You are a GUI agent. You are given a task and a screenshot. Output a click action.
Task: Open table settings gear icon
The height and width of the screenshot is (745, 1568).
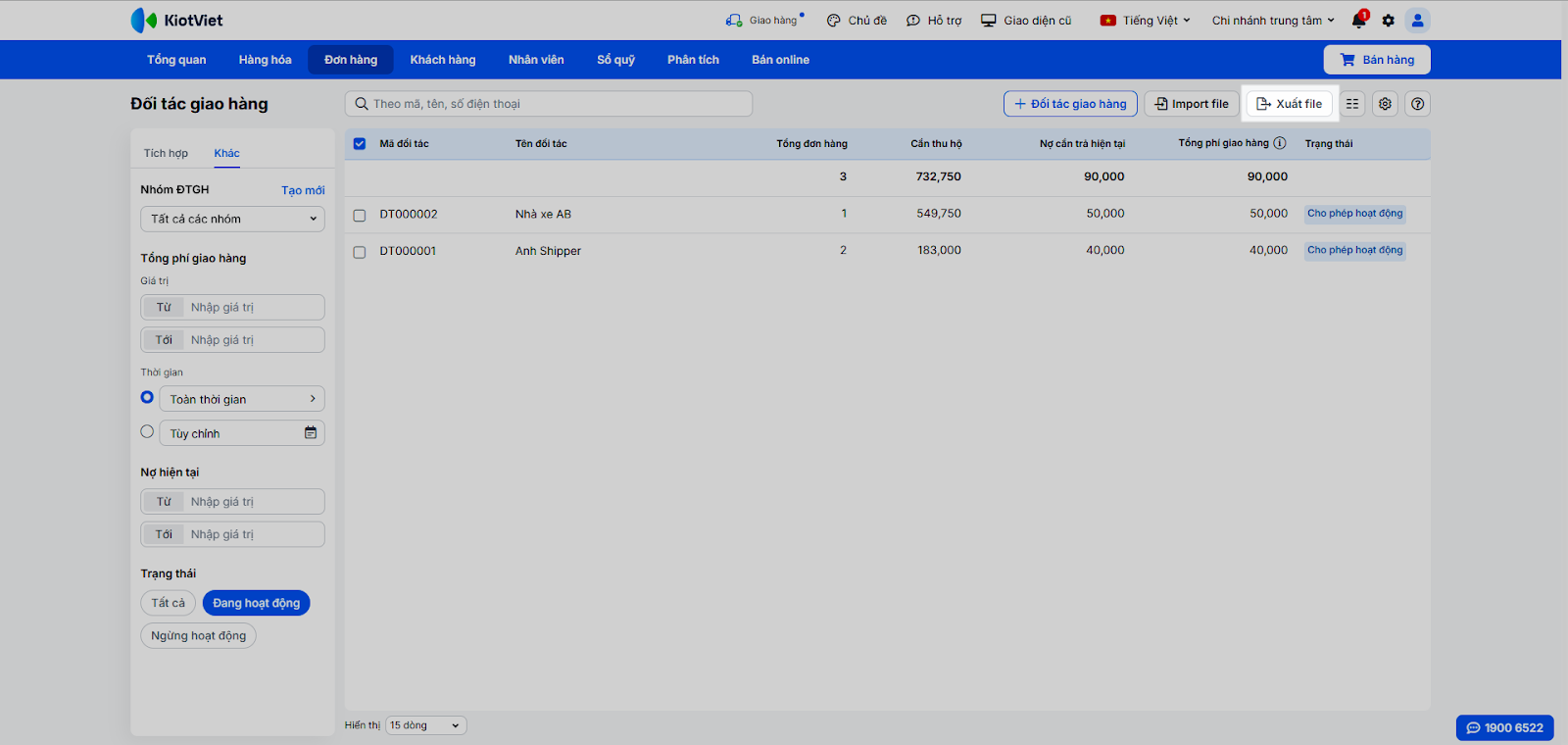1386,104
